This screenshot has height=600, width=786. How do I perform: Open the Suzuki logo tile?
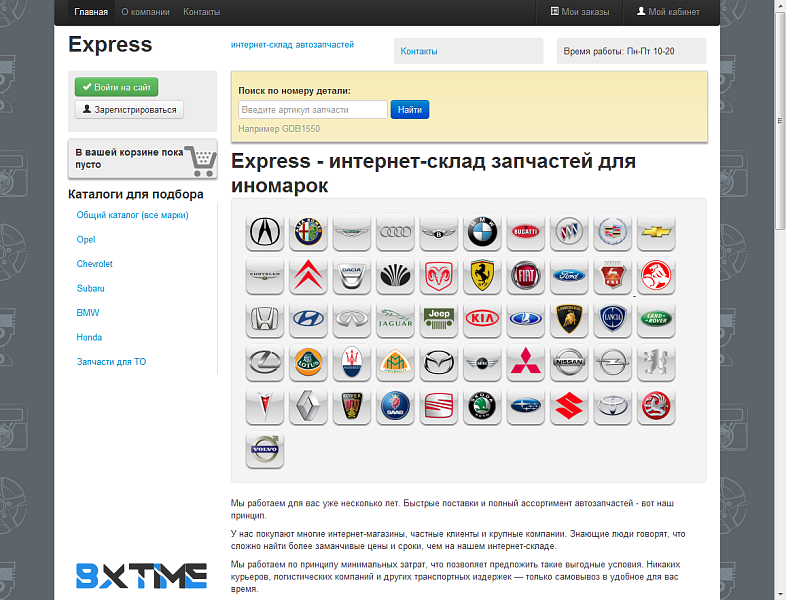(x=569, y=406)
